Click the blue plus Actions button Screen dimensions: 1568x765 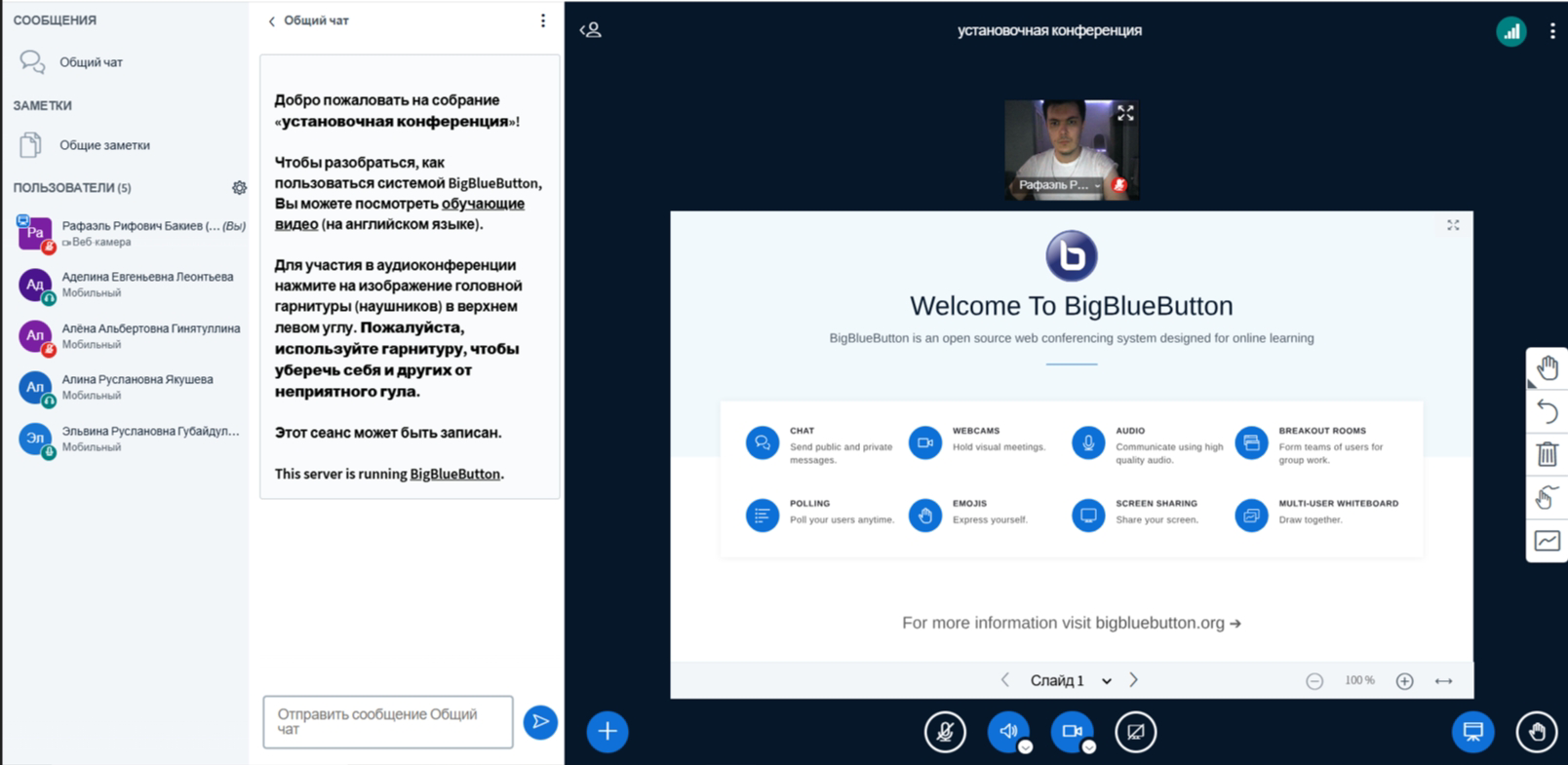coord(607,731)
